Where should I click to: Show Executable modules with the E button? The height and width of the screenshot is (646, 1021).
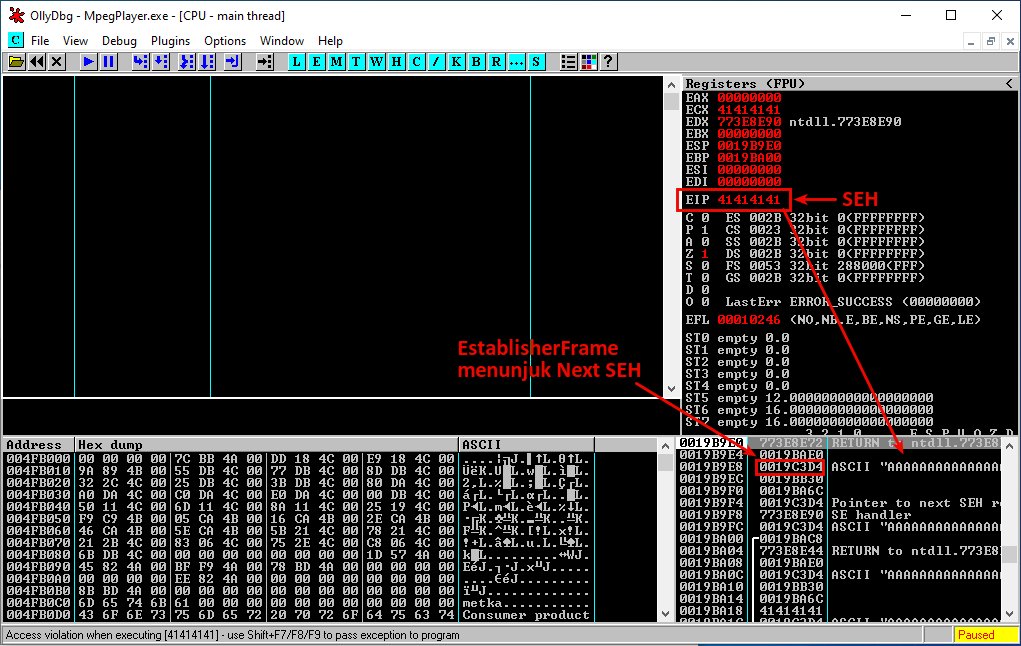point(316,62)
